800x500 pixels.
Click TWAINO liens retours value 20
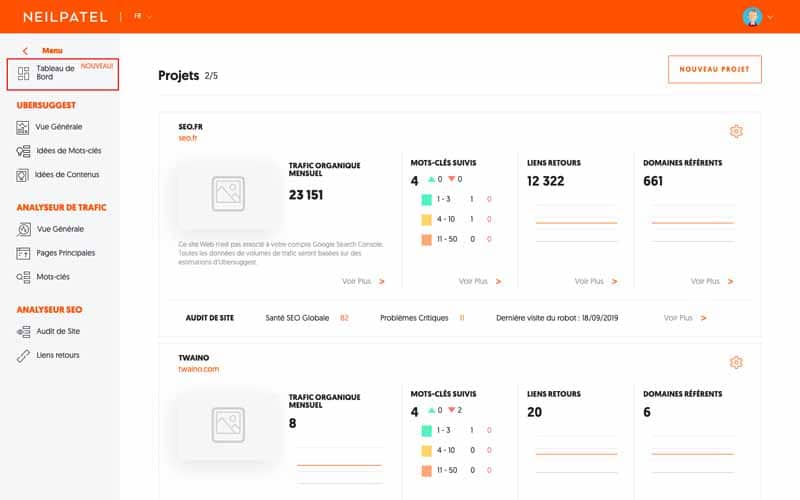[534, 412]
